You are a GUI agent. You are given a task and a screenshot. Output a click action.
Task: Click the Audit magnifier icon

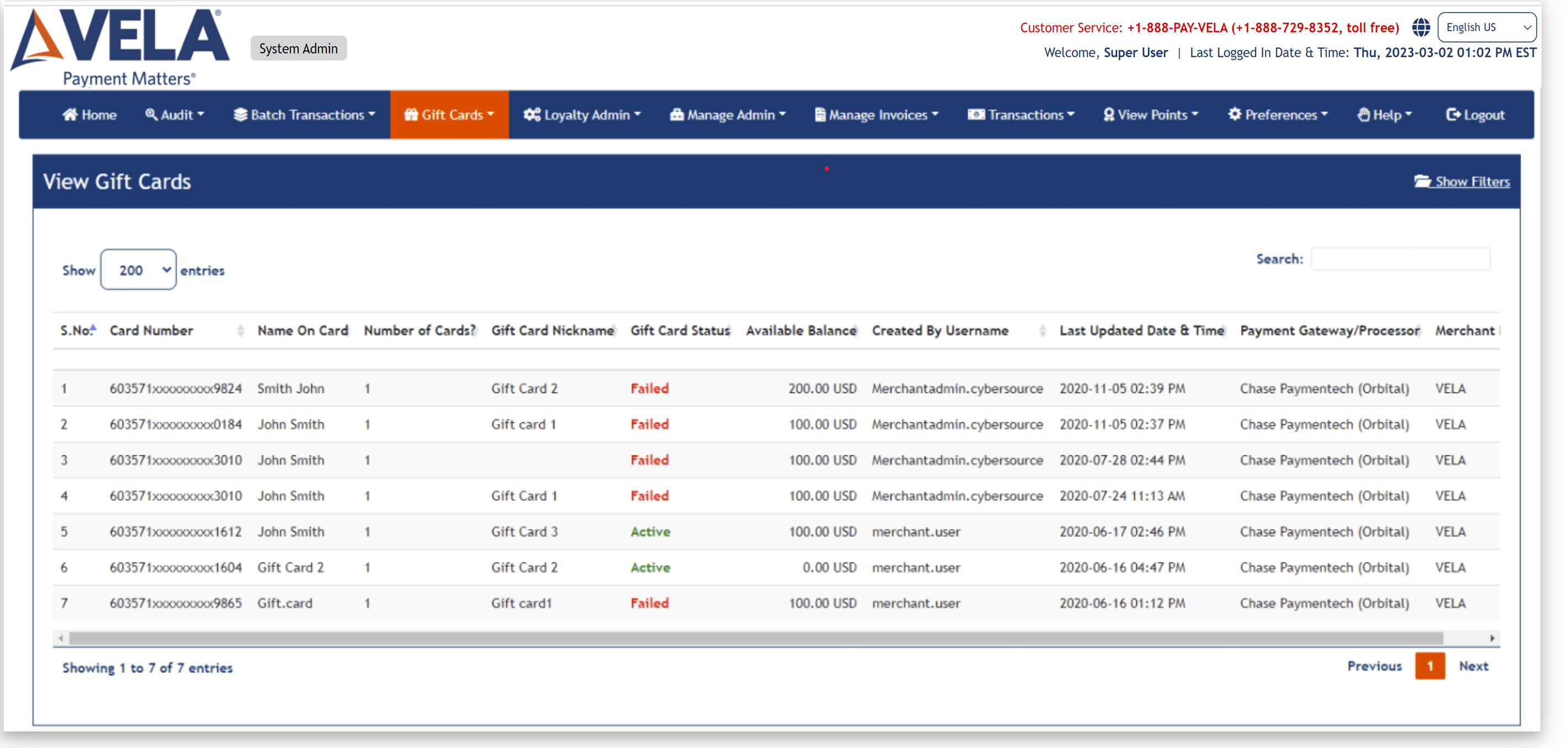click(151, 114)
